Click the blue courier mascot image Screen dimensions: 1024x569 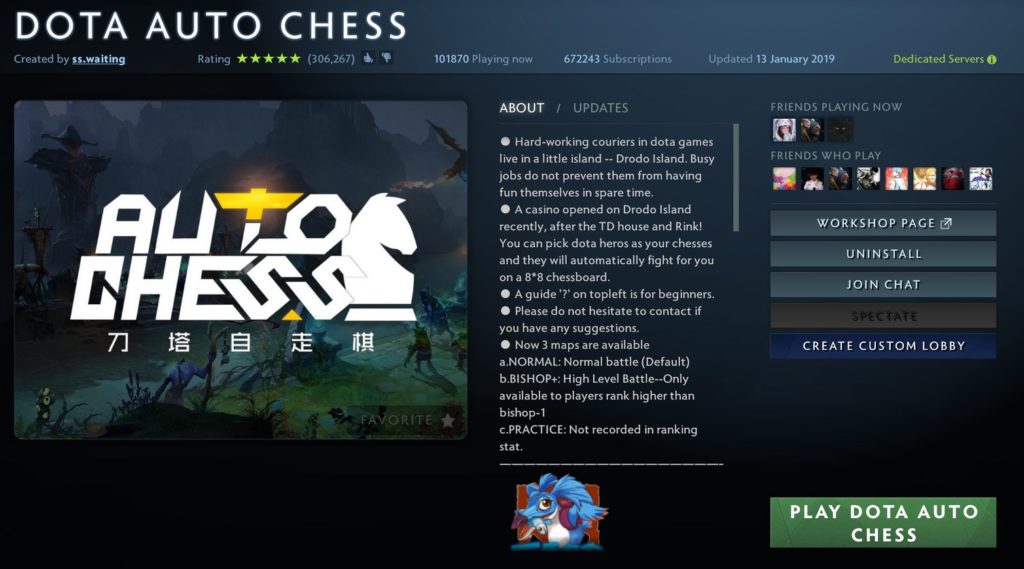click(x=559, y=512)
